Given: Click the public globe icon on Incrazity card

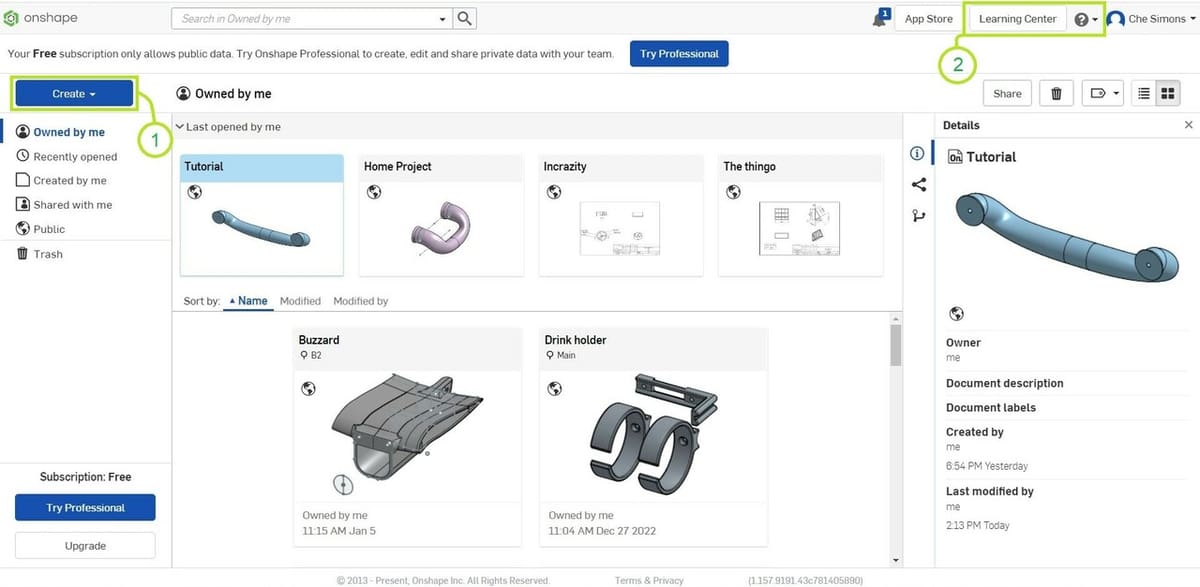Looking at the screenshot, I should [554, 192].
